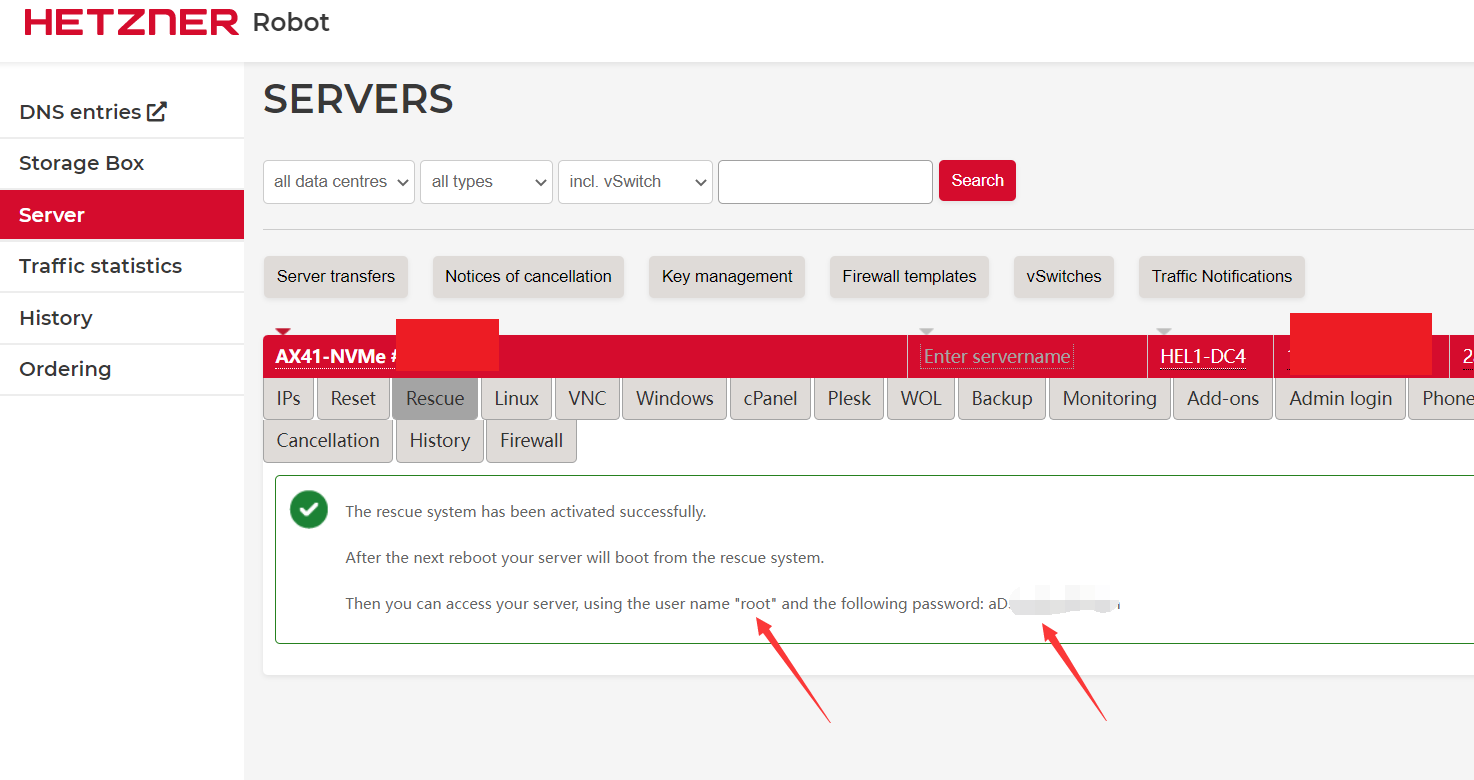Click the Enter servername field
The height and width of the screenshot is (780, 1474).
997,356
